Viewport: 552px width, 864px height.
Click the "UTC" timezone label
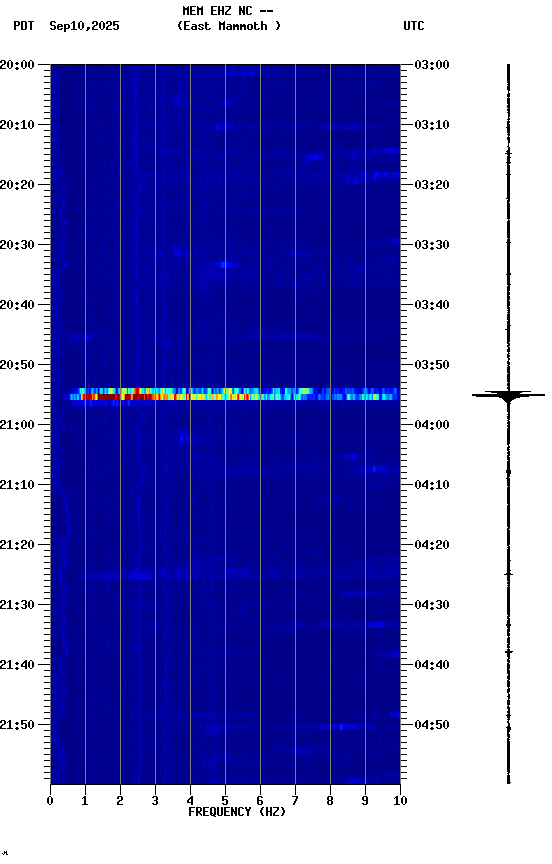pyautogui.click(x=414, y=26)
